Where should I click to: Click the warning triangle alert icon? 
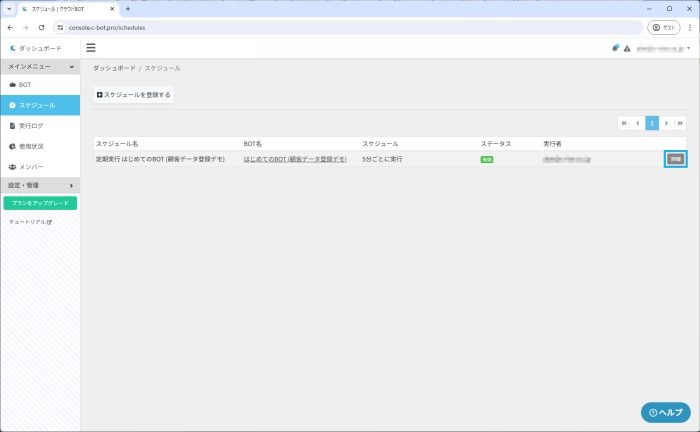click(x=627, y=48)
